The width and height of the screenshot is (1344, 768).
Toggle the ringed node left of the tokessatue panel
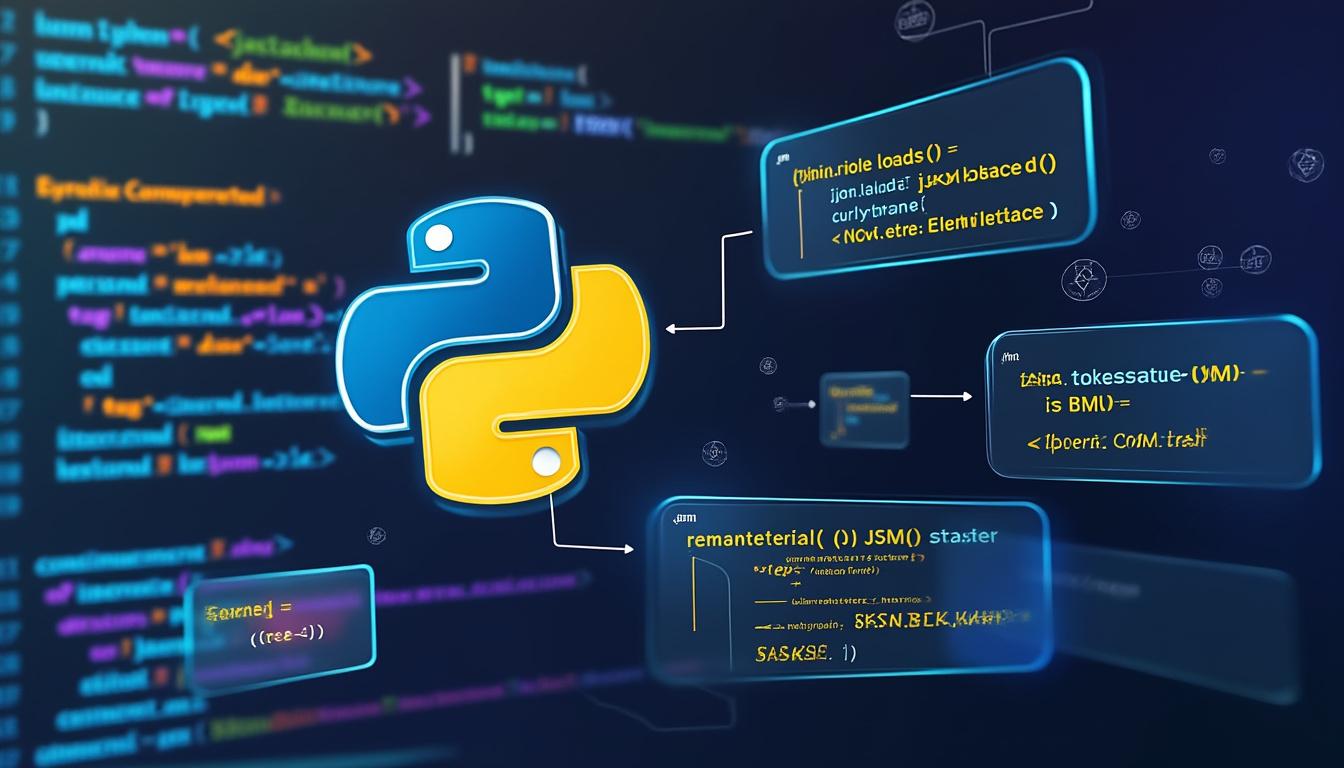coord(712,452)
